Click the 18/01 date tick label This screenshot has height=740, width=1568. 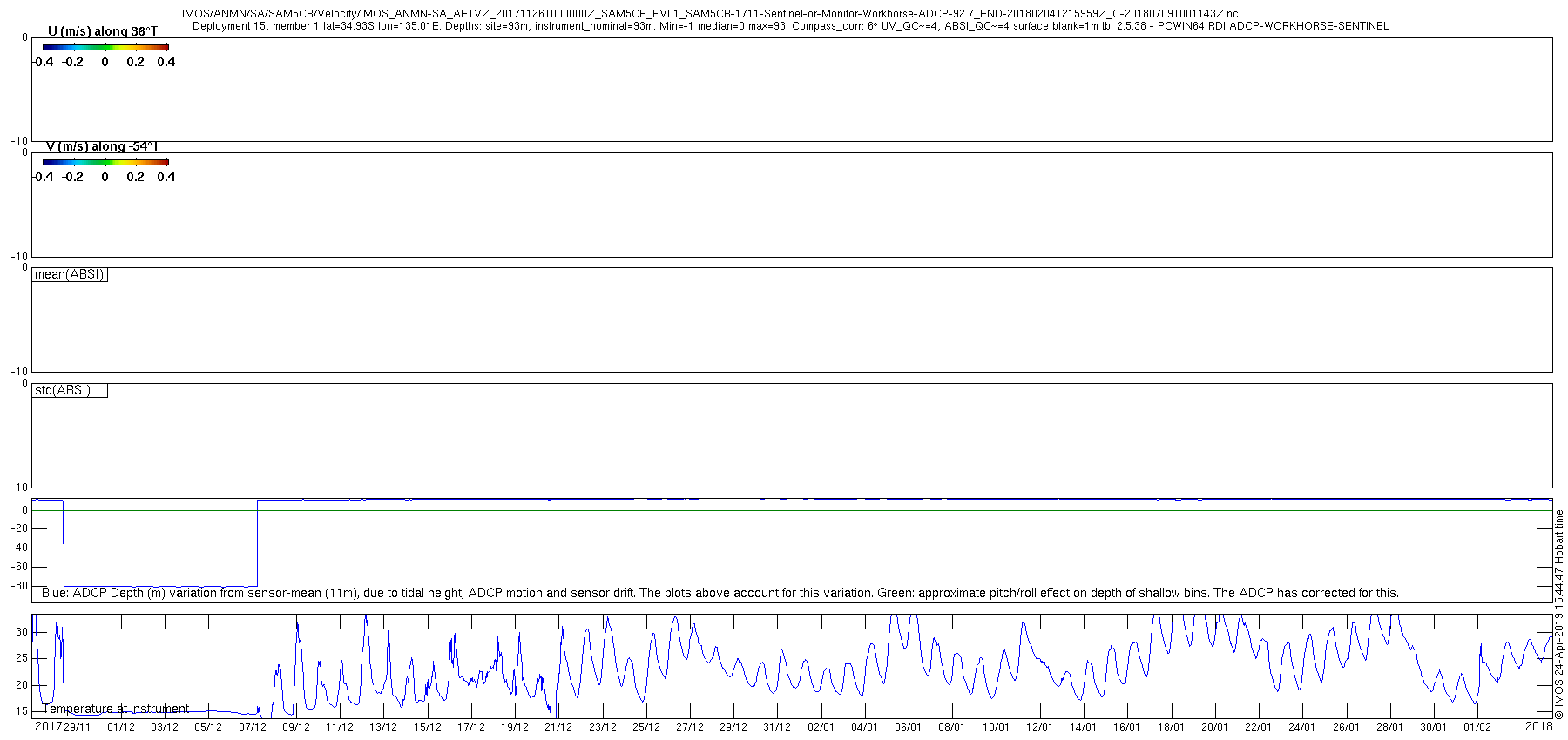[1171, 728]
